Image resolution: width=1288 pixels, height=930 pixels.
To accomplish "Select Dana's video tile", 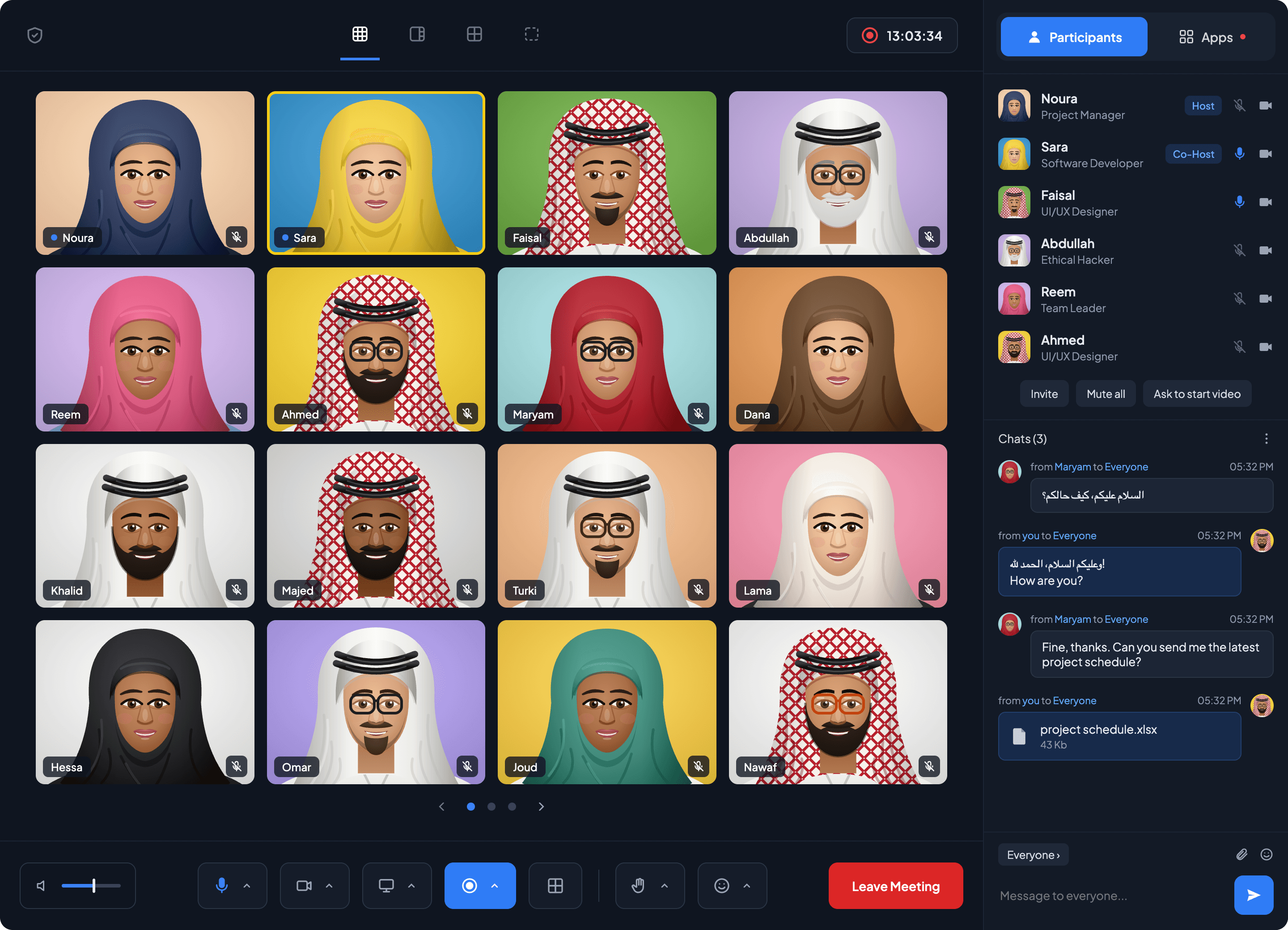I will (x=838, y=349).
